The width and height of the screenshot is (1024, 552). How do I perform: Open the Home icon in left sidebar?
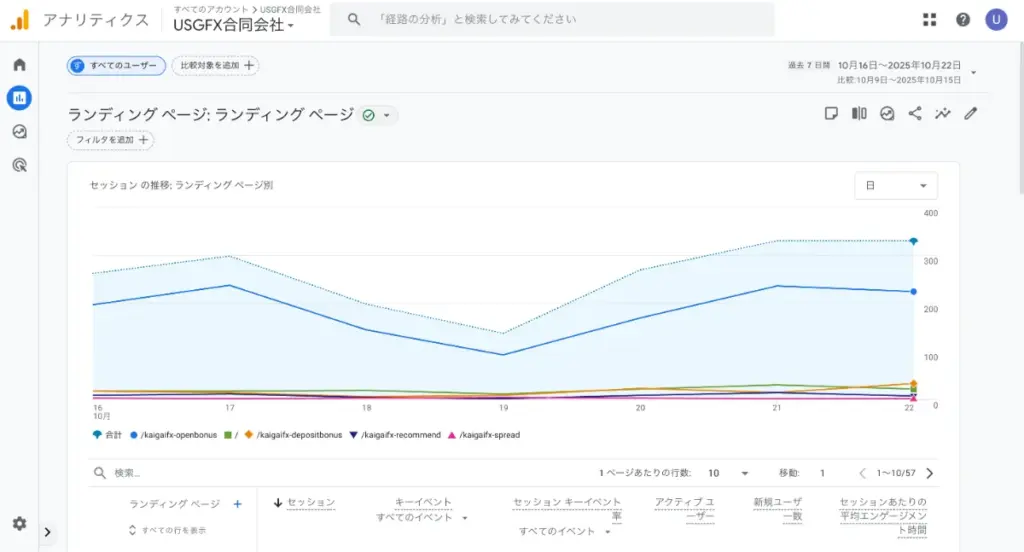pos(19,65)
